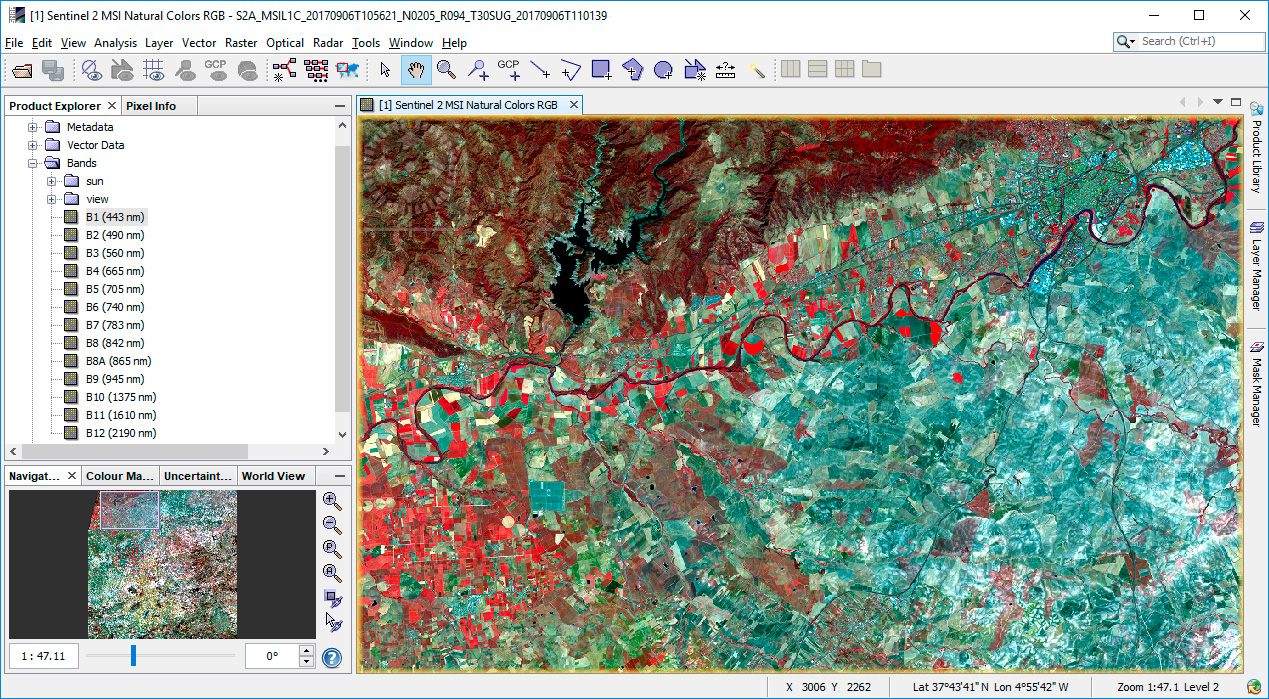Image resolution: width=1269 pixels, height=699 pixels.
Task: Select the Polygon drawing tool
Action: [x=634, y=70]
